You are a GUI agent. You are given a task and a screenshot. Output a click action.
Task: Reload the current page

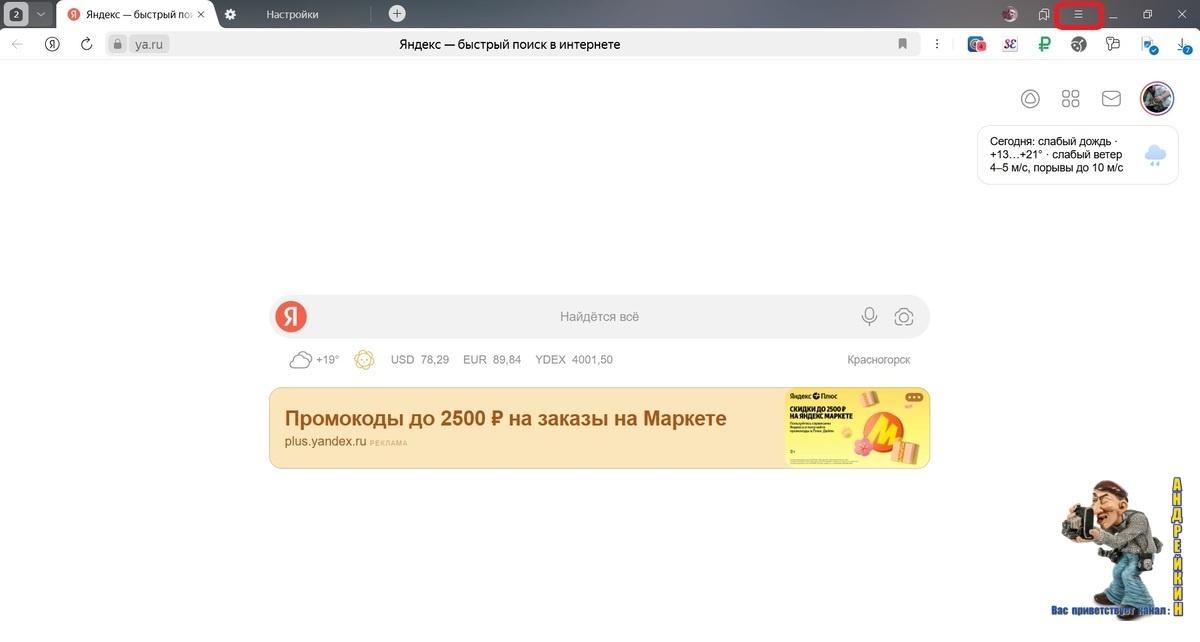87,44
